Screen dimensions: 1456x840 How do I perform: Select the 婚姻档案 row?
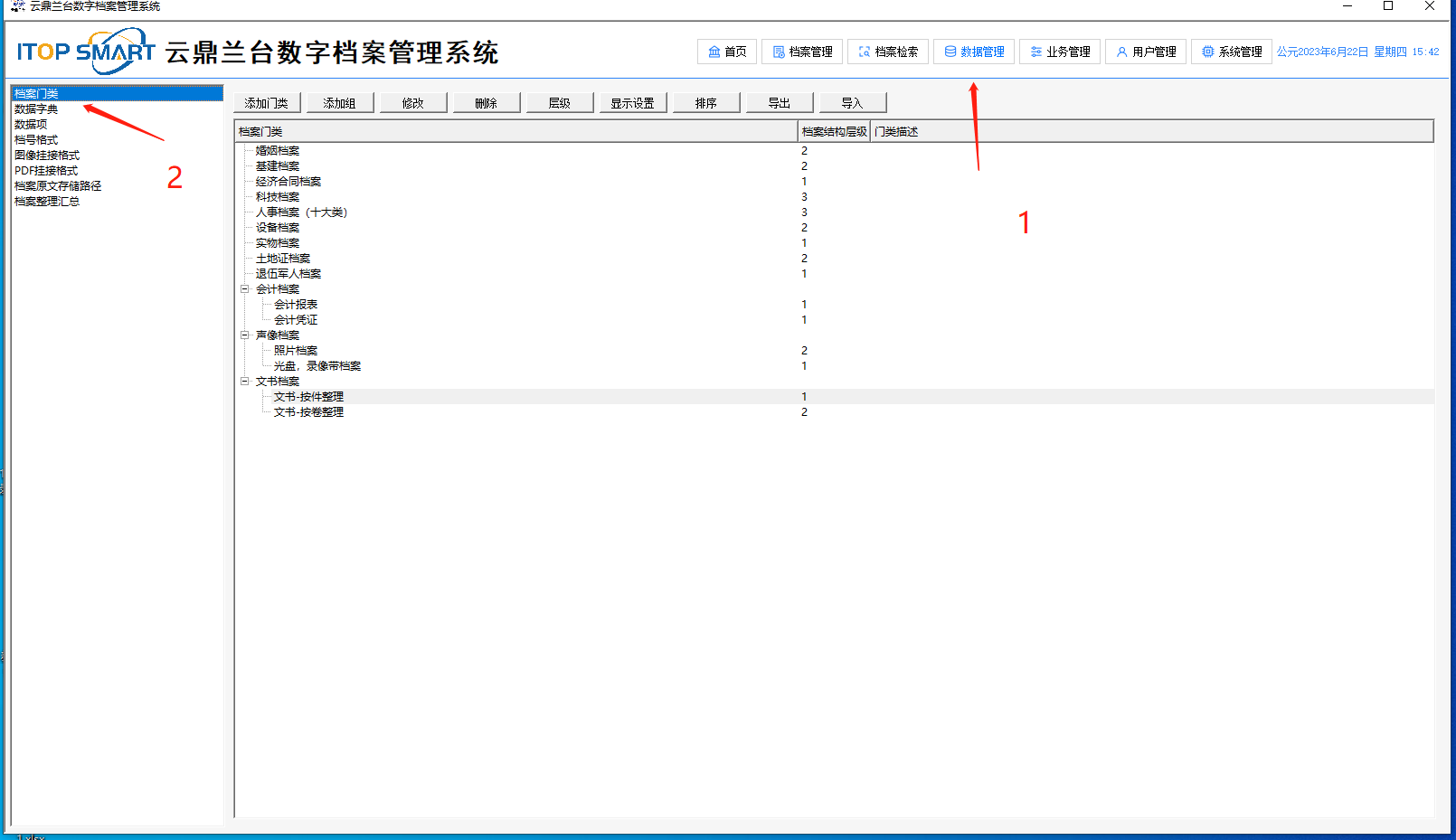[278, 151]
